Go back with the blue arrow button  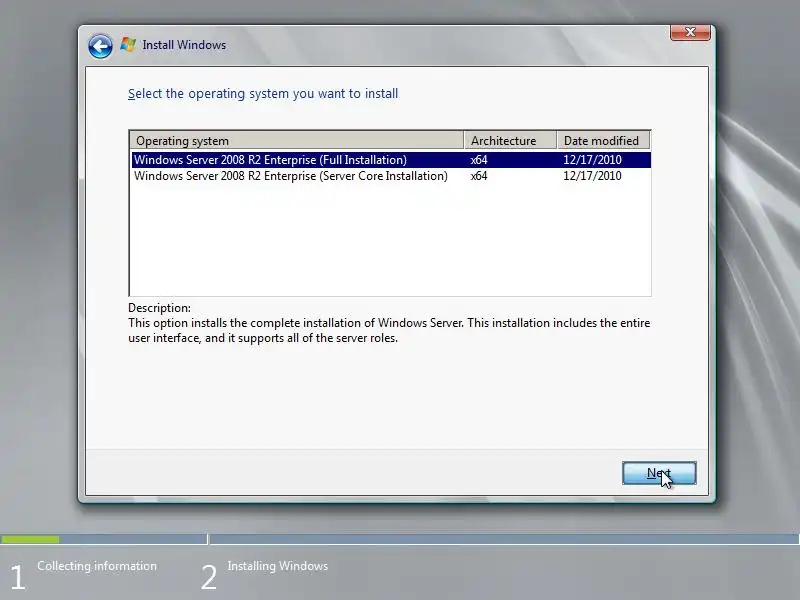click(x=100, y=46)
